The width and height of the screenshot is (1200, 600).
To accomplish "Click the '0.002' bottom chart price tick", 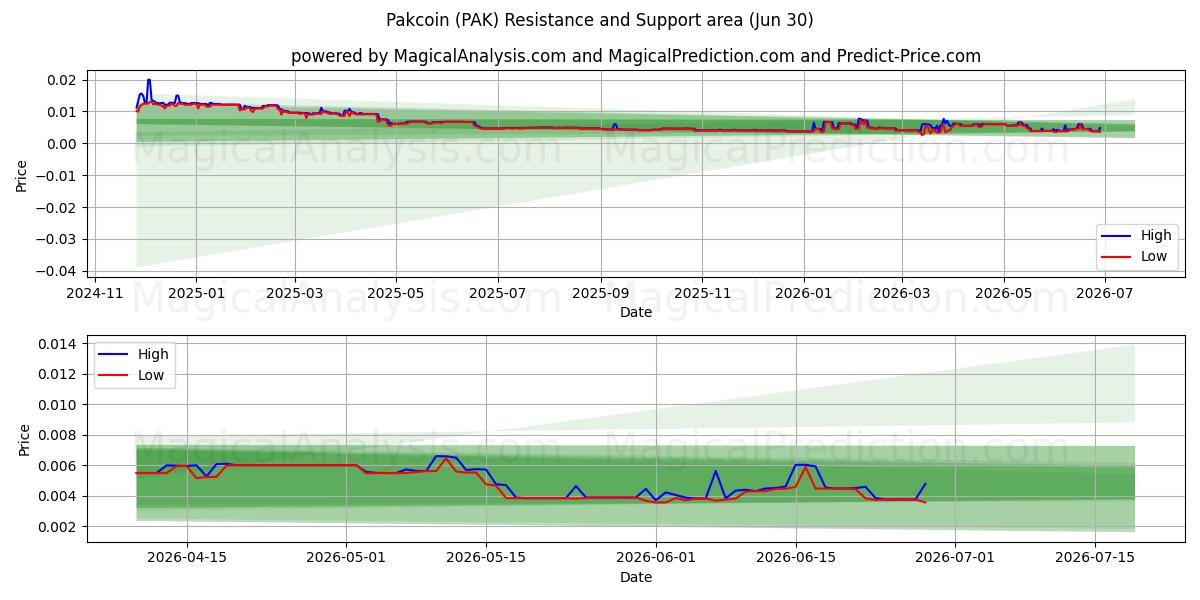I will [x=59, y=527].
